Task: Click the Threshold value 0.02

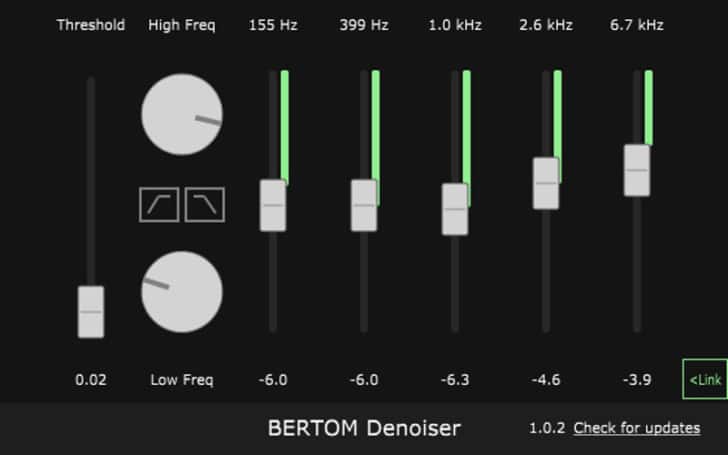Action: point(91,380)
